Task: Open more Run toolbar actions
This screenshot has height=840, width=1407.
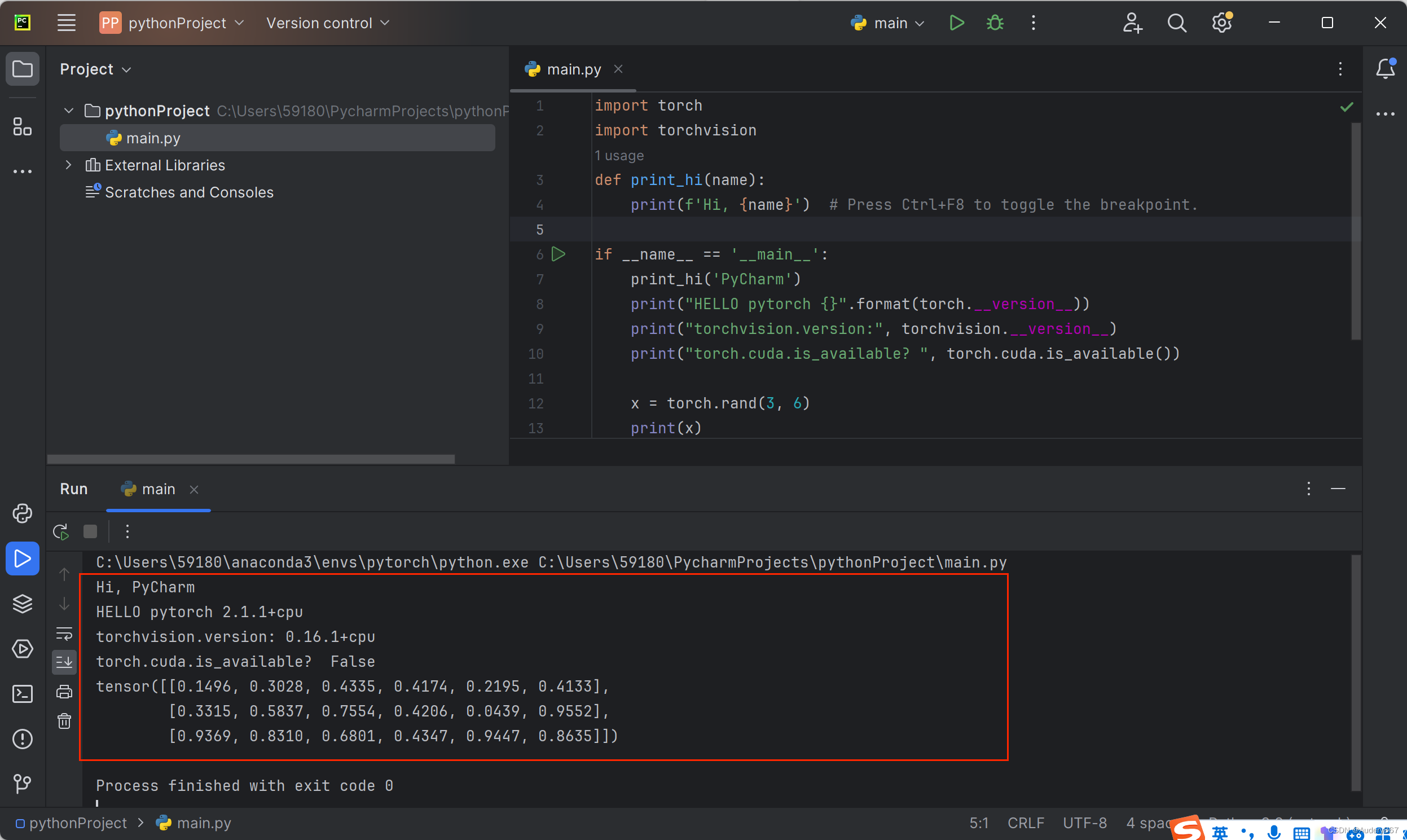Action: (127, 531)
